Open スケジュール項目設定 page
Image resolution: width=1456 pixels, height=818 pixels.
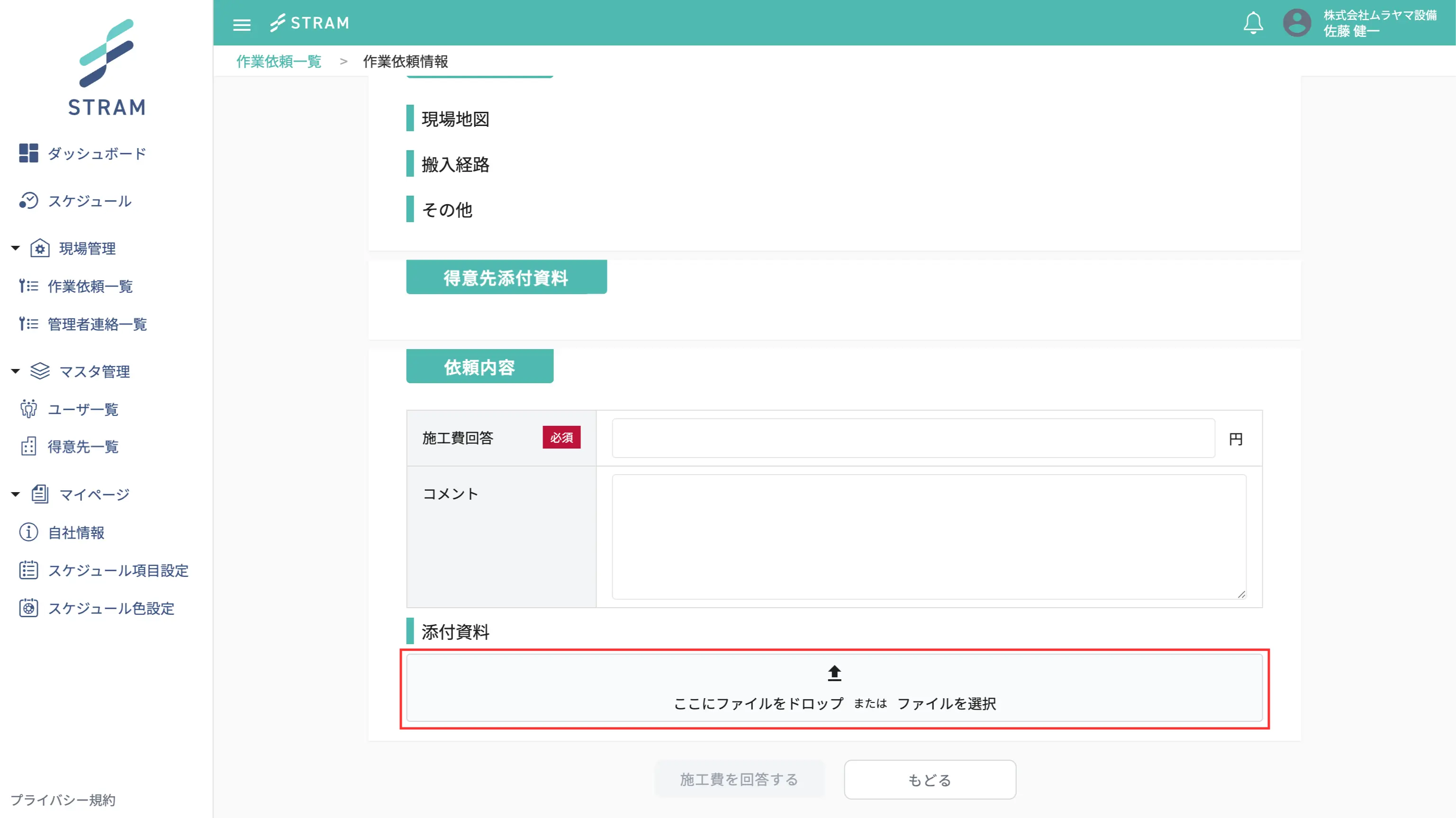coord(118,570)
